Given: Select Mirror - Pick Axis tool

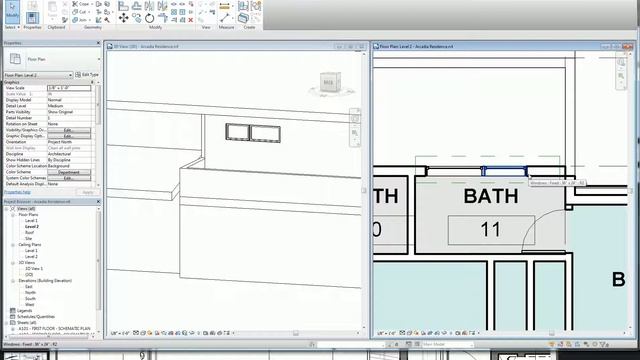Looking at the screenshot, I should click(x=149, y=6).
